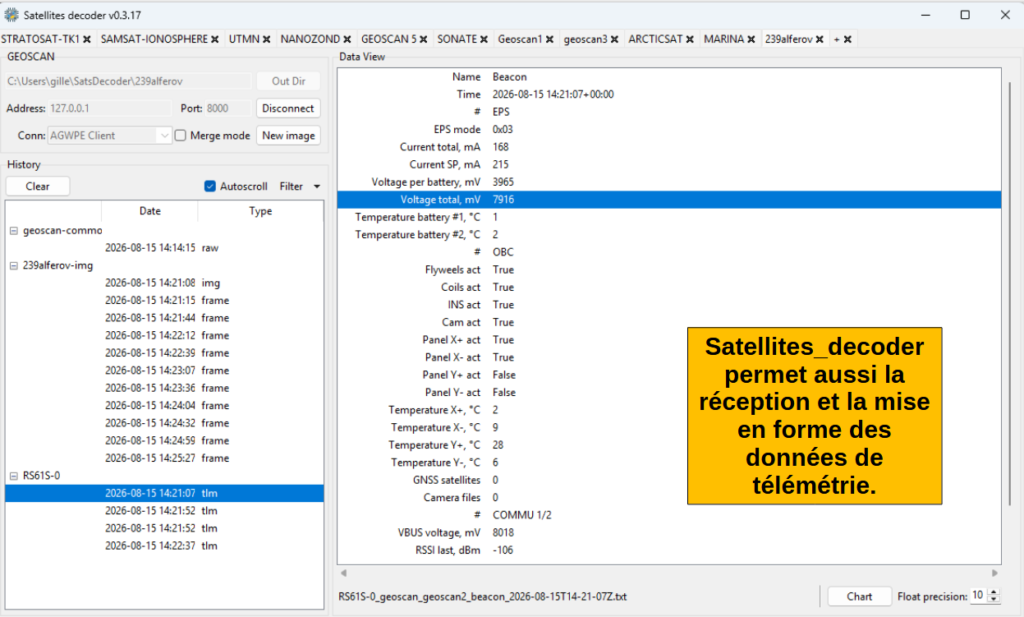Close the ARCTICSAT tab x icon
1024x617 pixels.
pos(690,39)
